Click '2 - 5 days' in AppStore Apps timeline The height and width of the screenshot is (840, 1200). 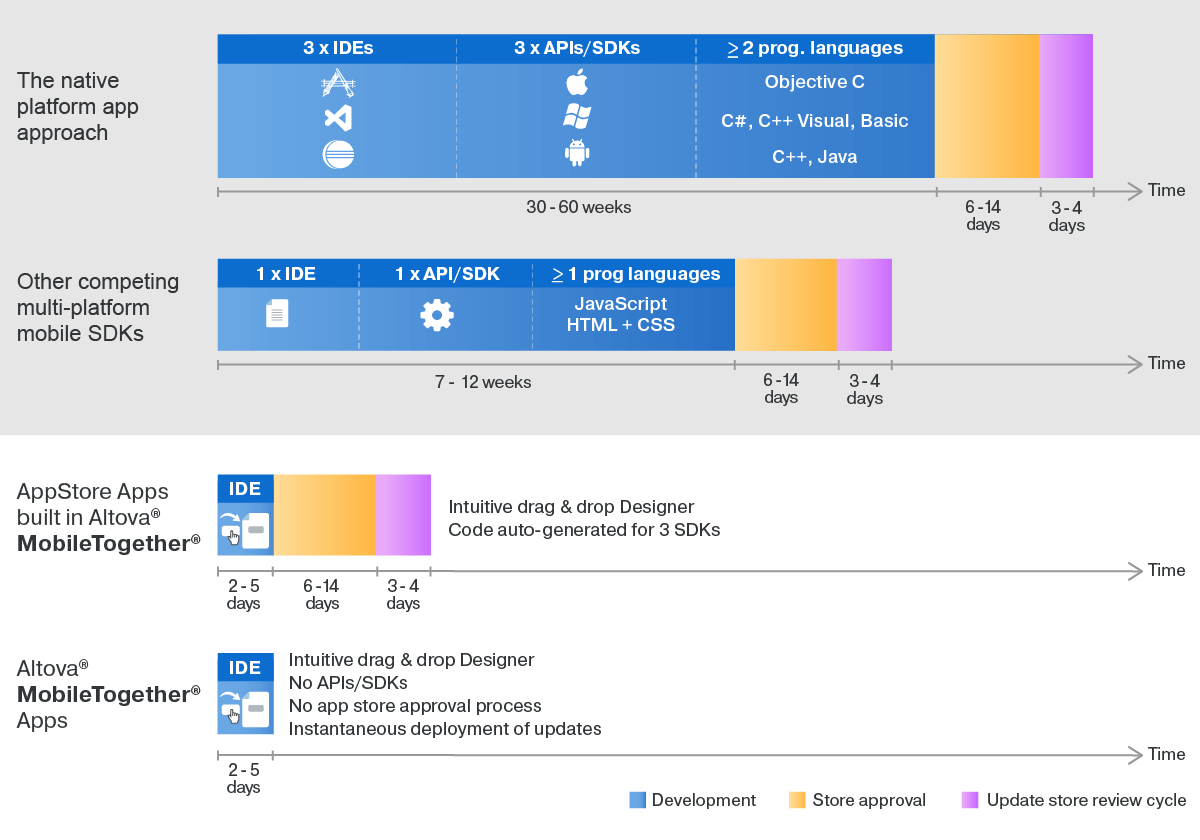(243, 595)
